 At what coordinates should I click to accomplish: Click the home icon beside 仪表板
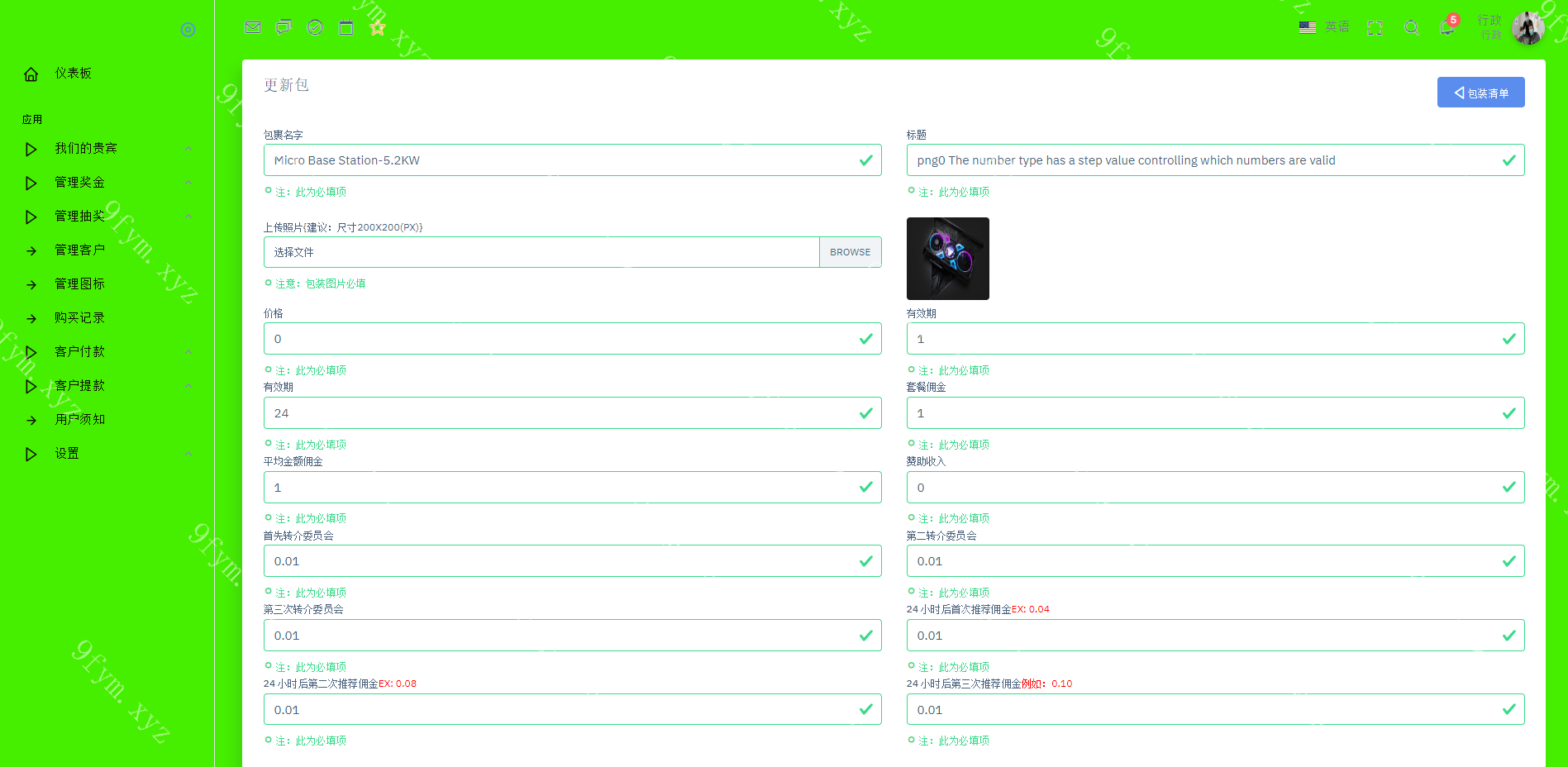coord(31,74)
